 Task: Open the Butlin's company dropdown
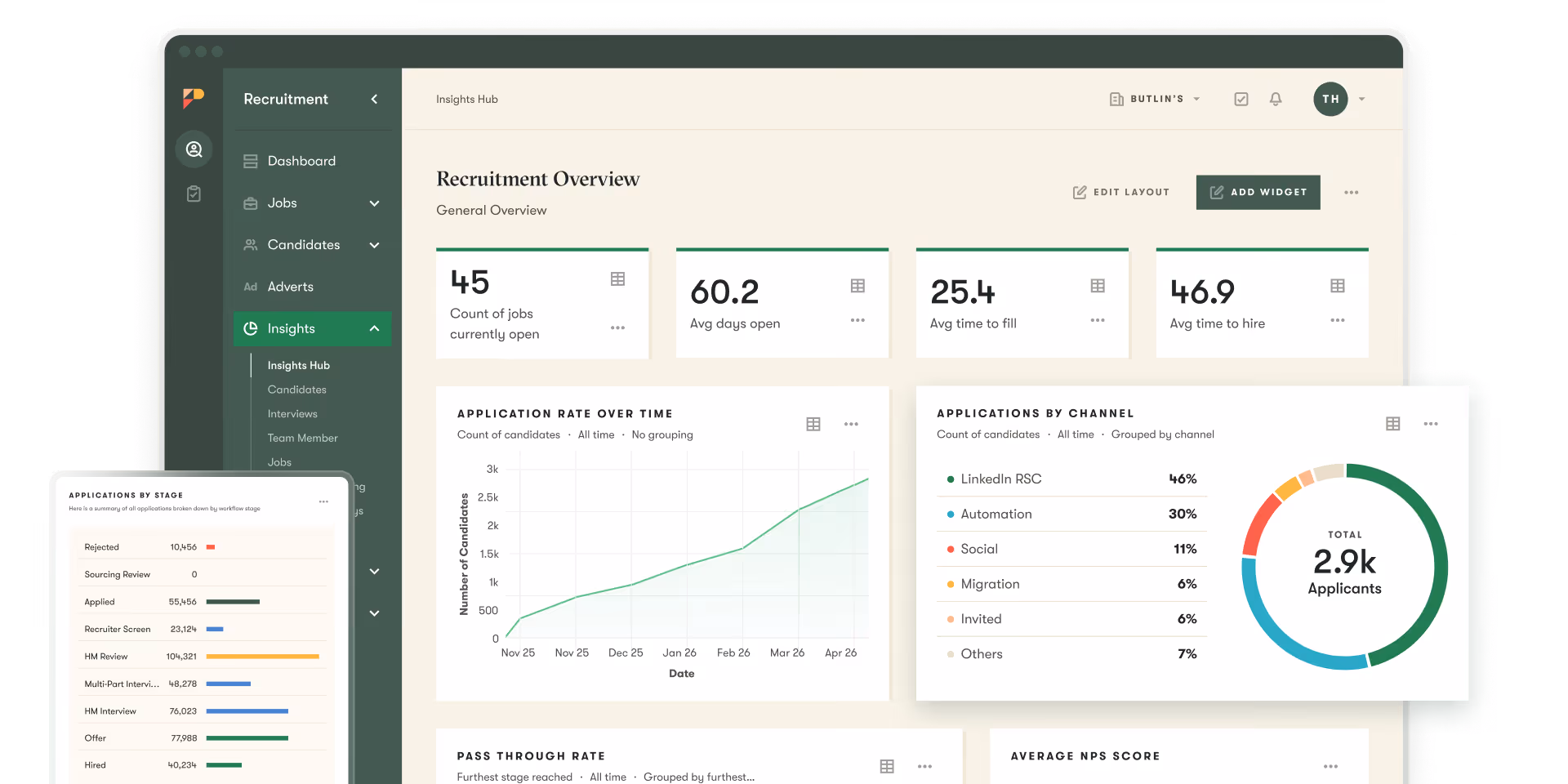tap(1155, 99)
